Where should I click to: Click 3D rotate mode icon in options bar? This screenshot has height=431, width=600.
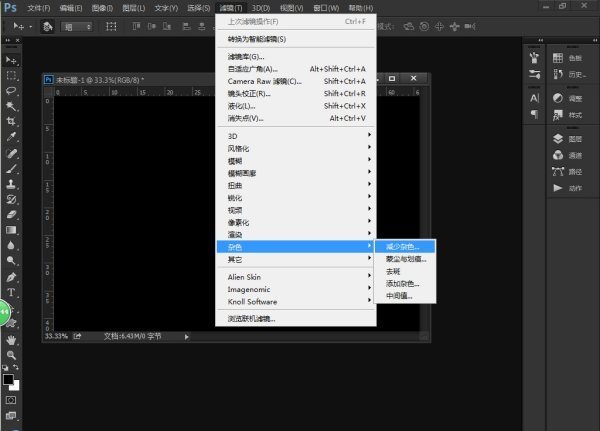409,26
